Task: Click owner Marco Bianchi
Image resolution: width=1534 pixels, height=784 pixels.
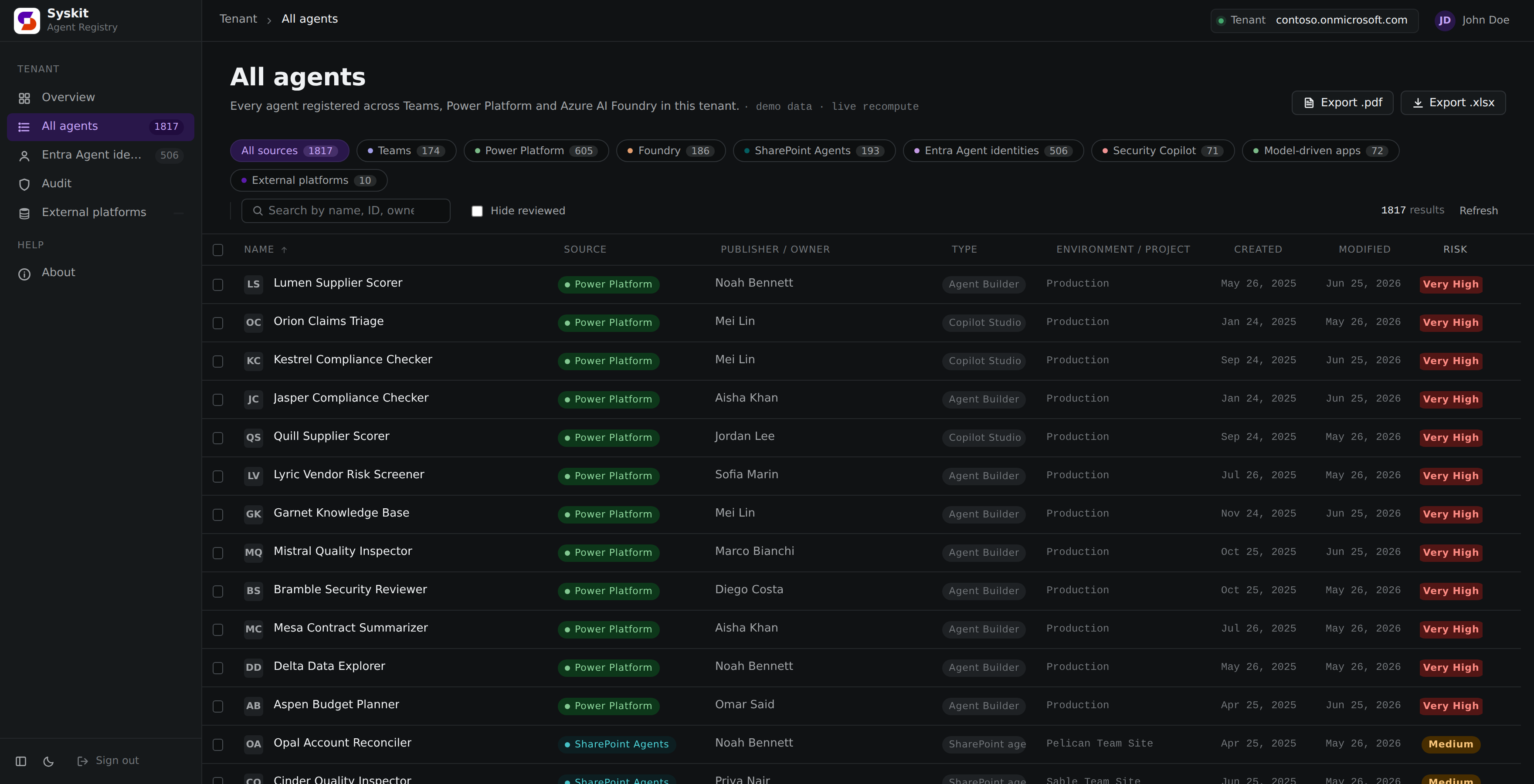Action: tap(754, 551)
